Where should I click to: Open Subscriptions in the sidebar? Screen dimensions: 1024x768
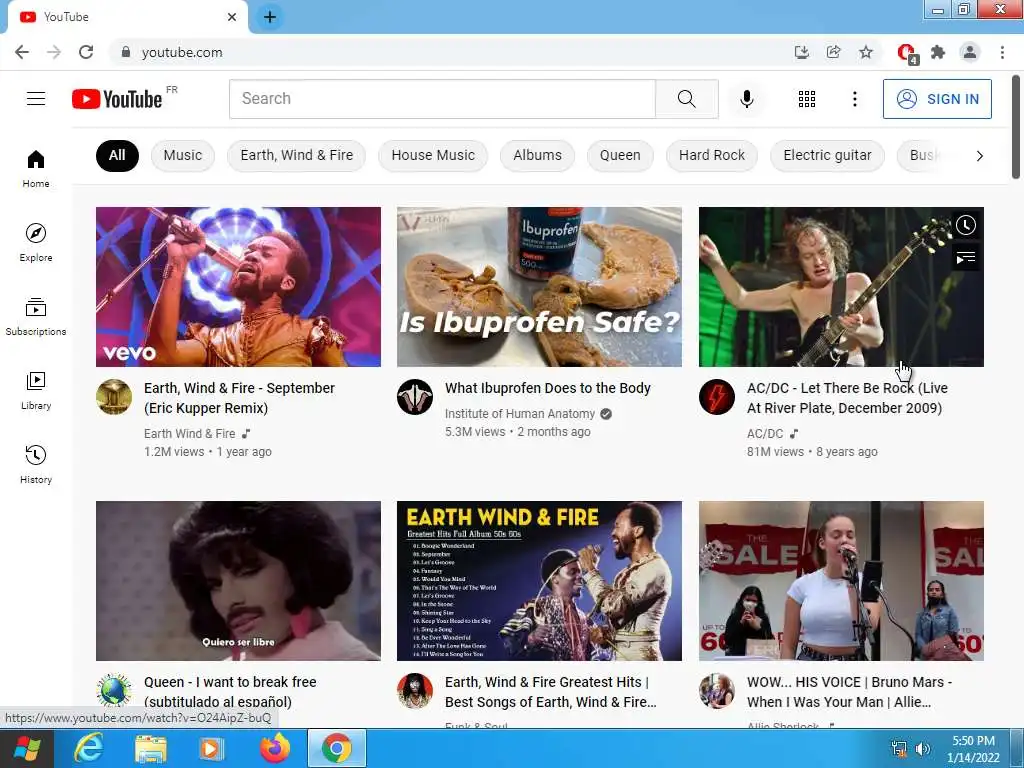(x=36, y=317)
